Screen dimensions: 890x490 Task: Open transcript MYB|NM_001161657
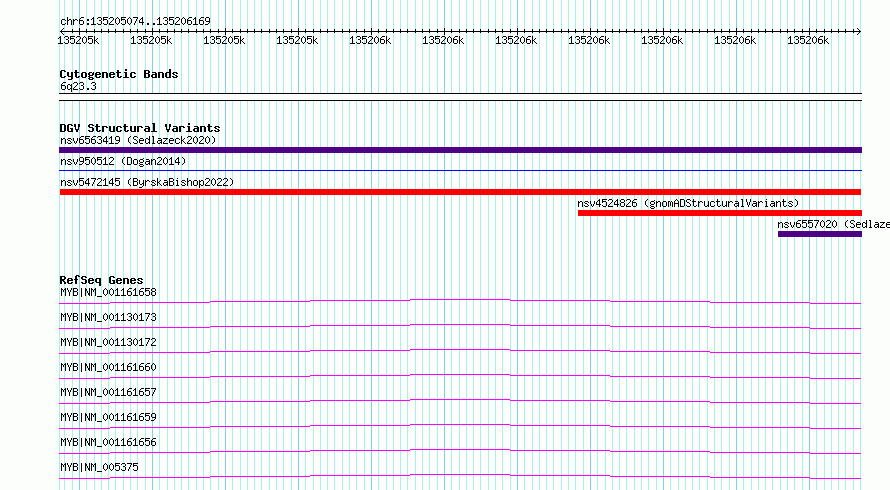tap(108, 392)
